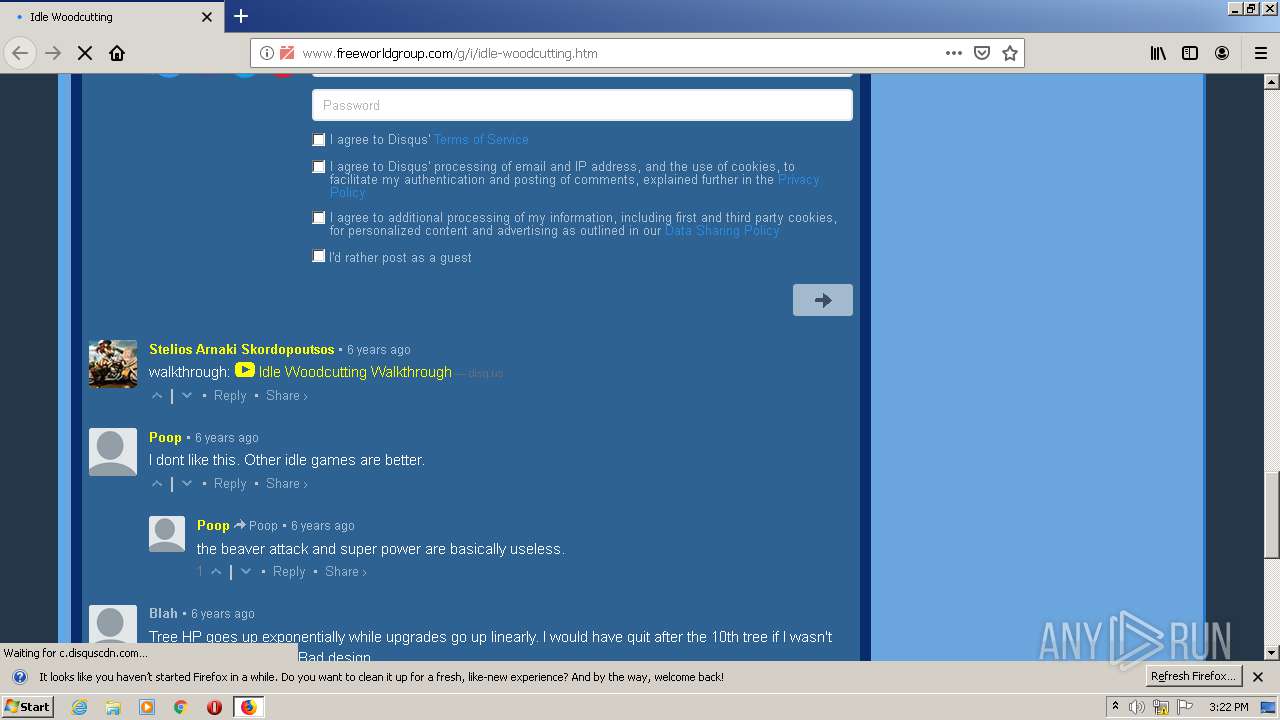Go back with the browser back arrow

pyautogui.click(x=20, y=53)
